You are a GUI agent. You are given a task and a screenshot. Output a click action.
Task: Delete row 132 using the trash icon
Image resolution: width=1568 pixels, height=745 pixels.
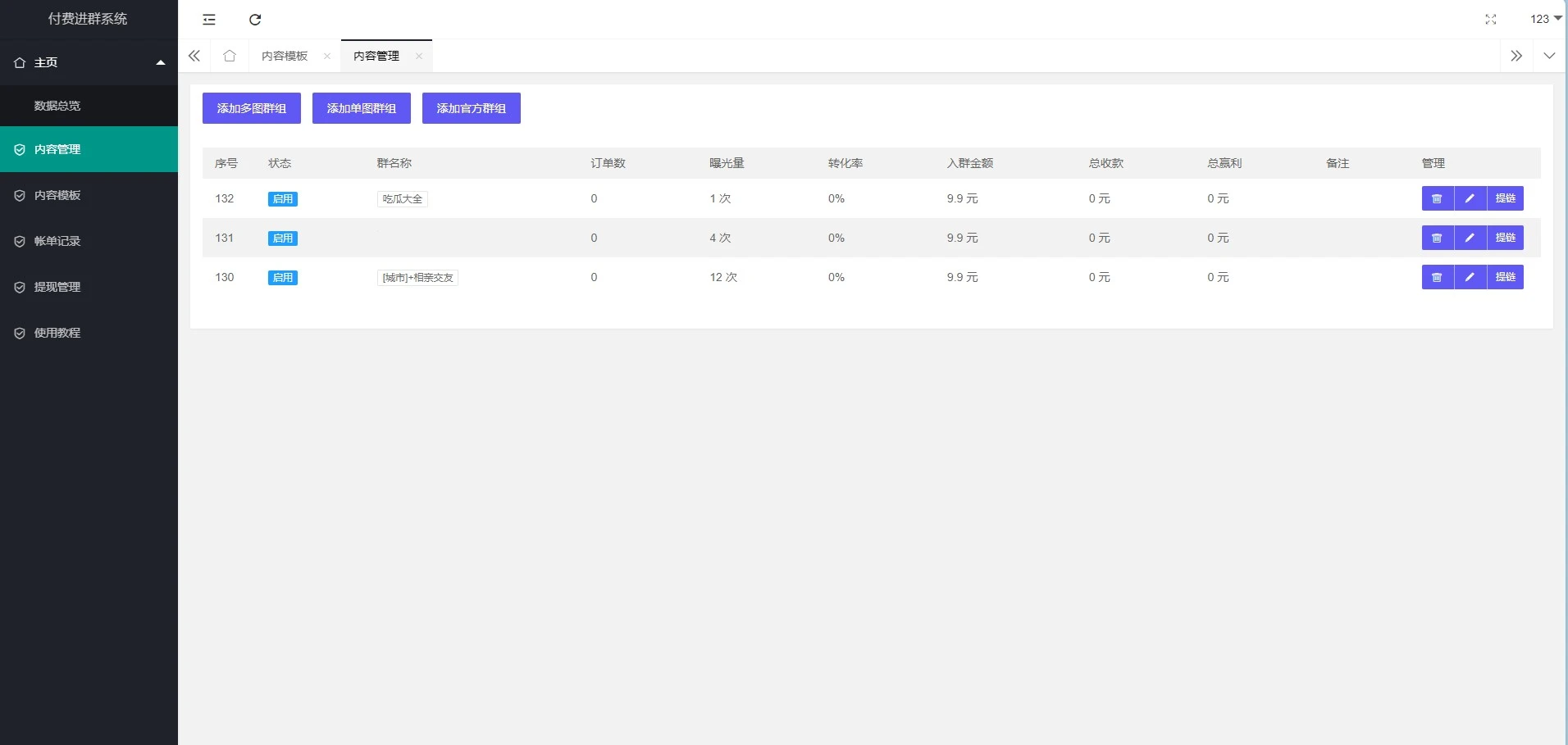[1437, 198]
